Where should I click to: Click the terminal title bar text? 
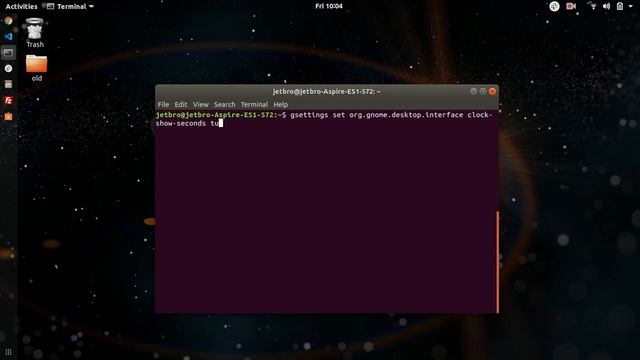(x=327, y=91)
